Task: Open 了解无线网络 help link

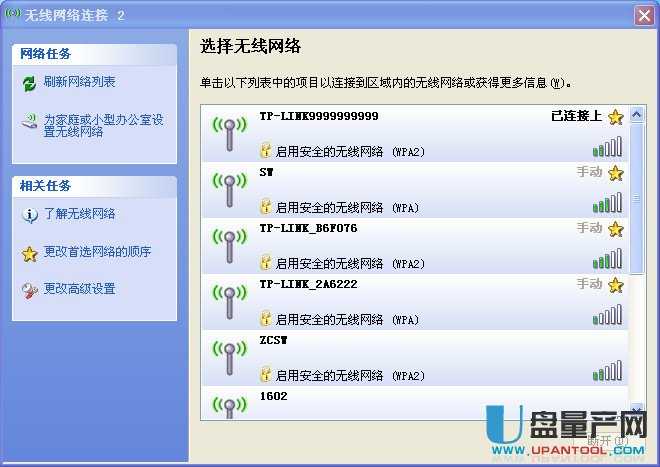Action: pyautogui.click(x=79, y=214)
